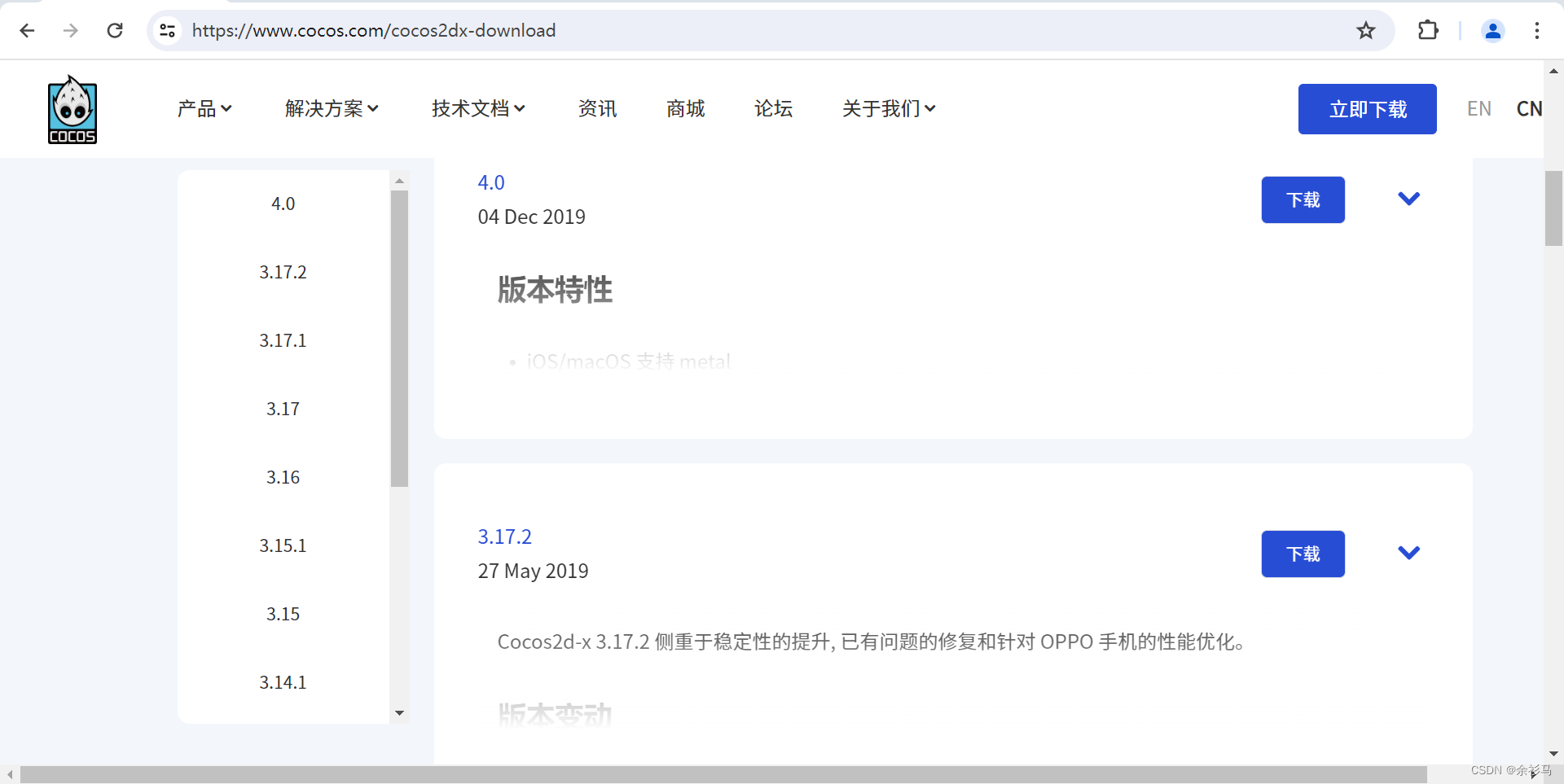Image resolution: width=1564 pixels, height=784 pixels.
Task: Click the 立即下载 button
Action: click(x=1368, y=109)
